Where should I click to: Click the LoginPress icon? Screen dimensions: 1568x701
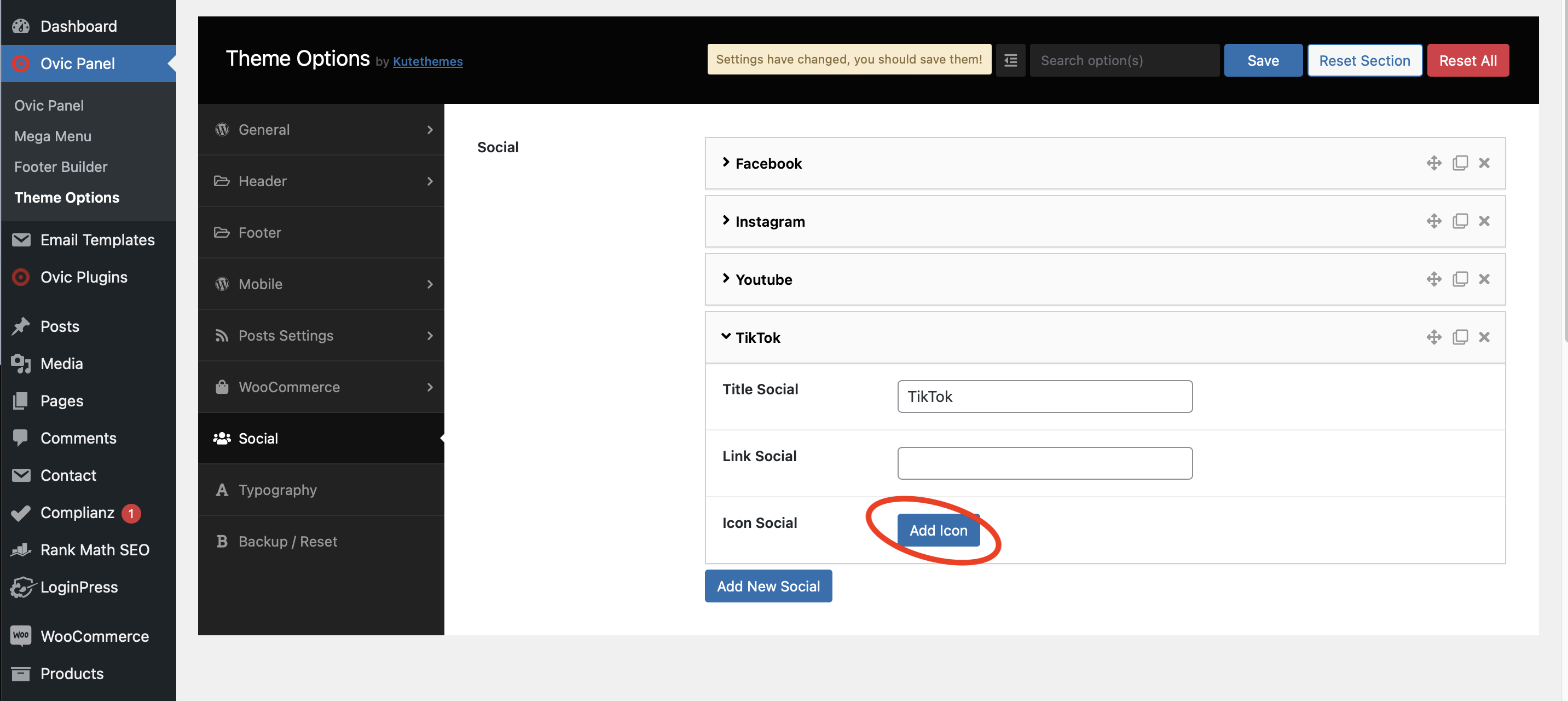tap(22, 587)
